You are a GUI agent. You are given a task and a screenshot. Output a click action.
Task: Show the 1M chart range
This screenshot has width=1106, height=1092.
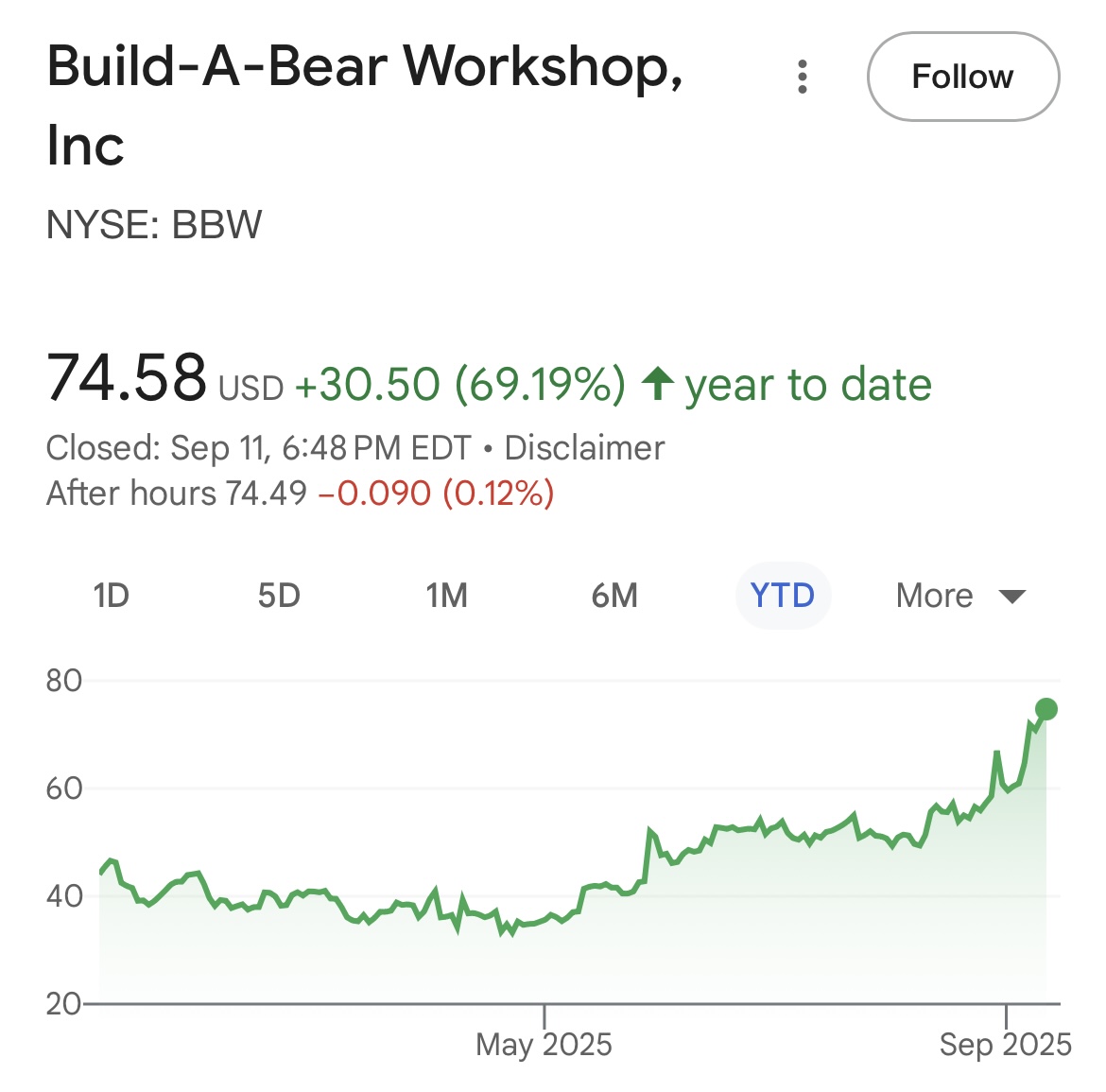pos(446,596)
